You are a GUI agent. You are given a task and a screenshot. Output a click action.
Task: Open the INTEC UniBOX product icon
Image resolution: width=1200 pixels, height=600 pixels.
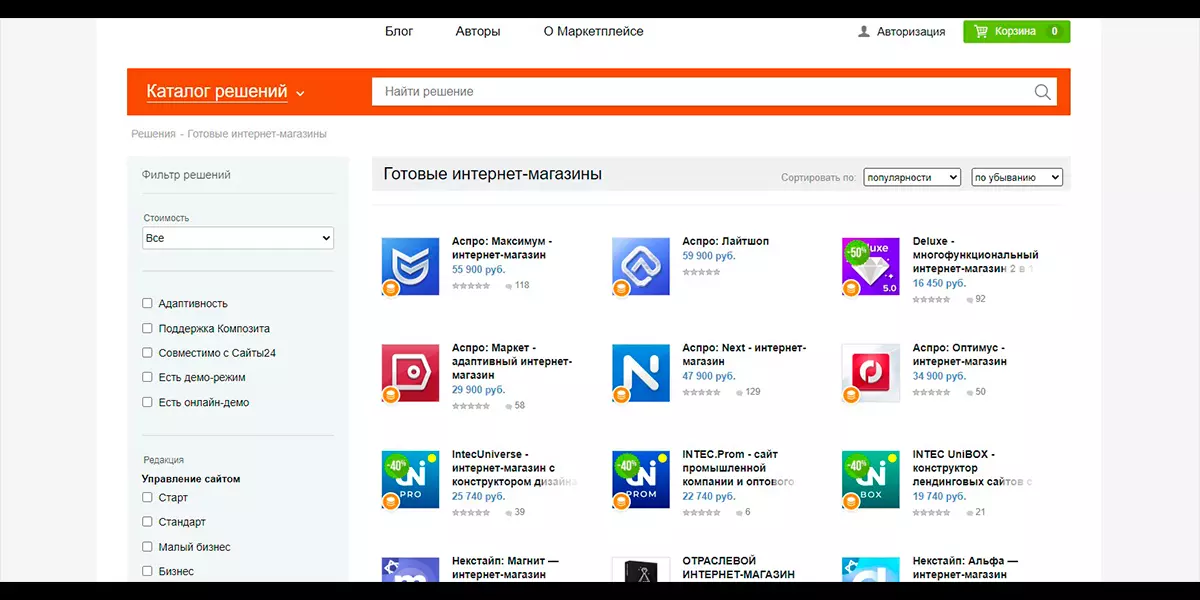871,479
